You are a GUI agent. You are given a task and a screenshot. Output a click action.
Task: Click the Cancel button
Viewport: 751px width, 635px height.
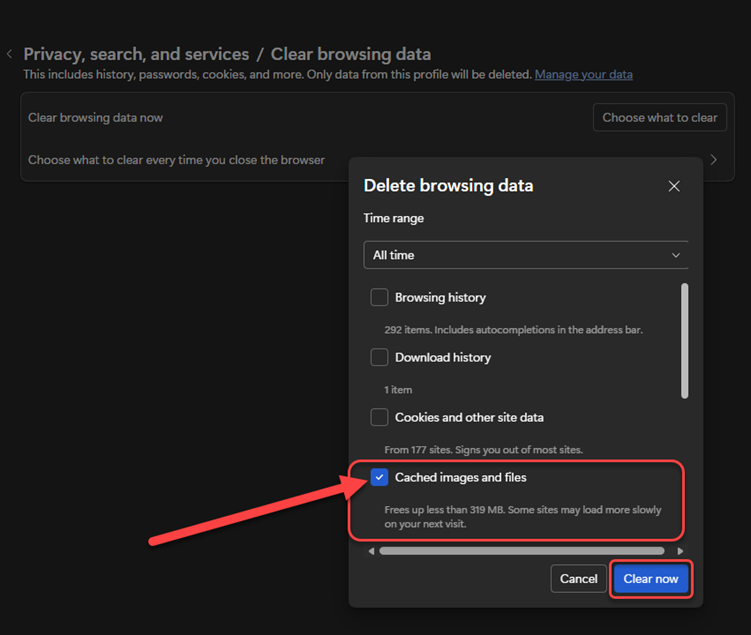click(x=578, y=579)
